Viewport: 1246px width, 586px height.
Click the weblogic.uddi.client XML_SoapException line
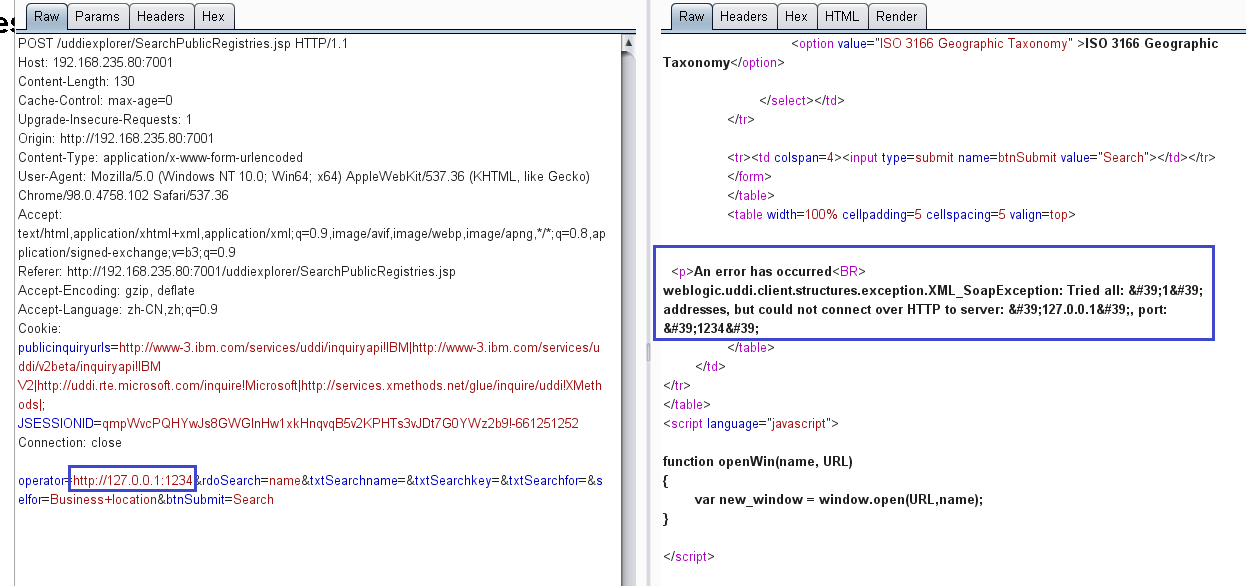pyautogui.click(x=933, y=291)
